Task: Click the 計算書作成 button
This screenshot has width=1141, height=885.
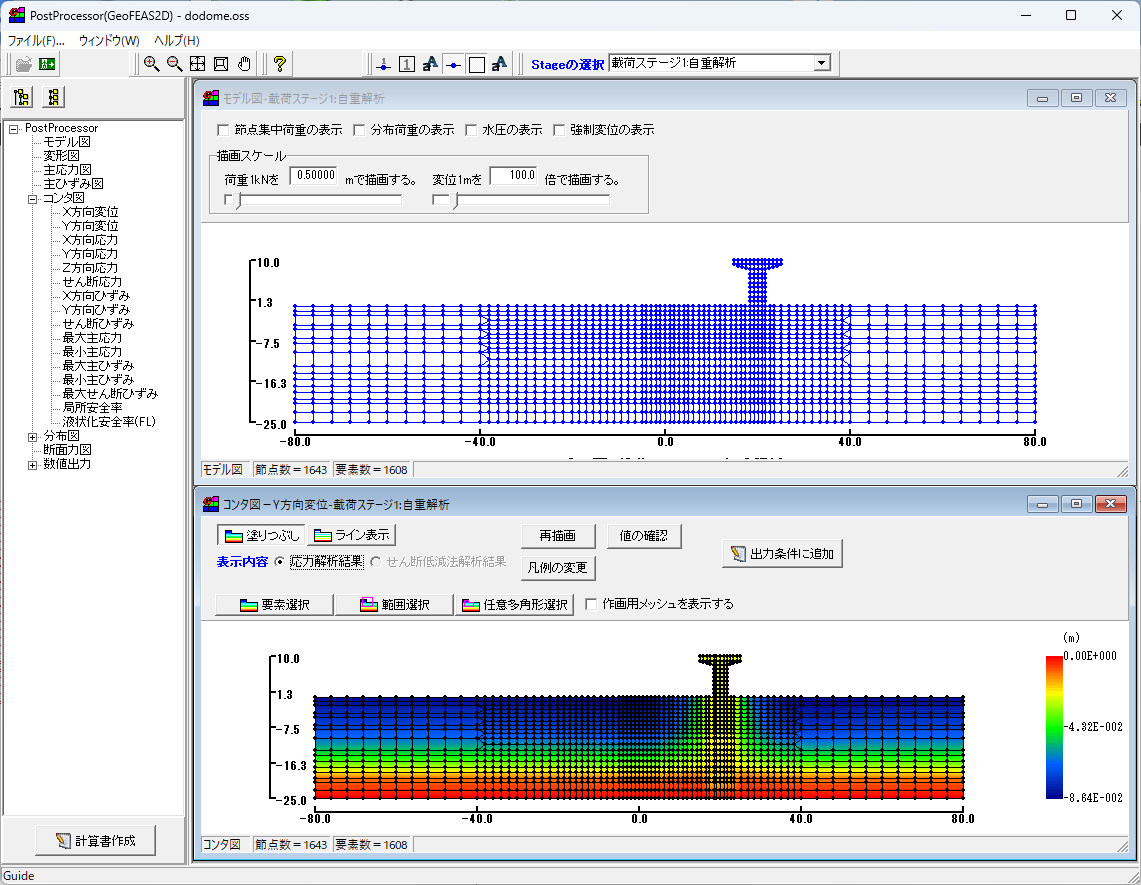Action: click(95, 841)
